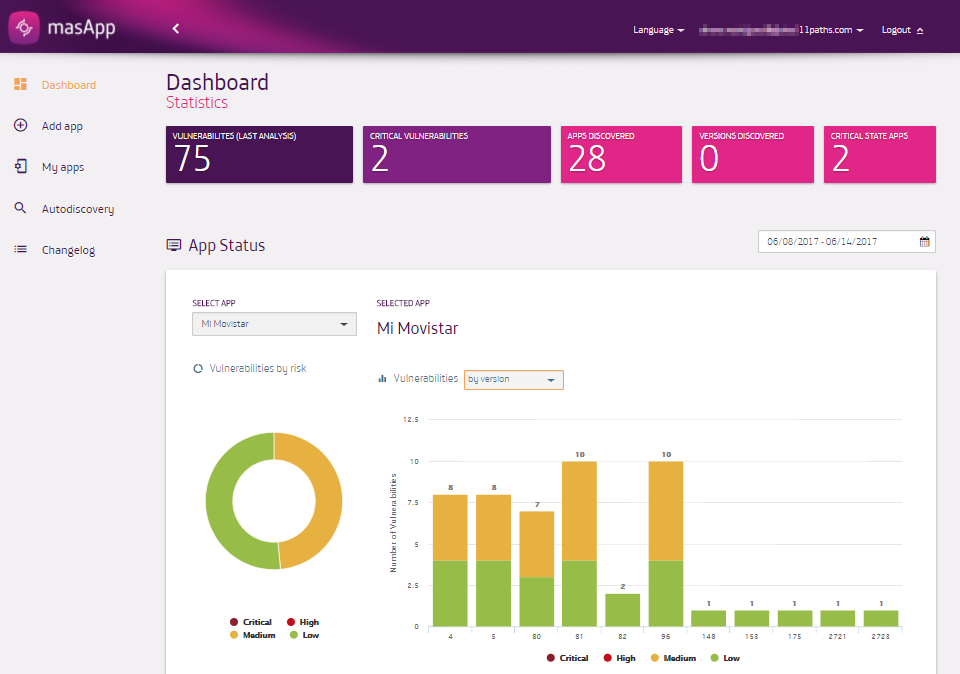Toggle Low in the donut chart legend
960x674 pixels.
[x=304, y=635]
